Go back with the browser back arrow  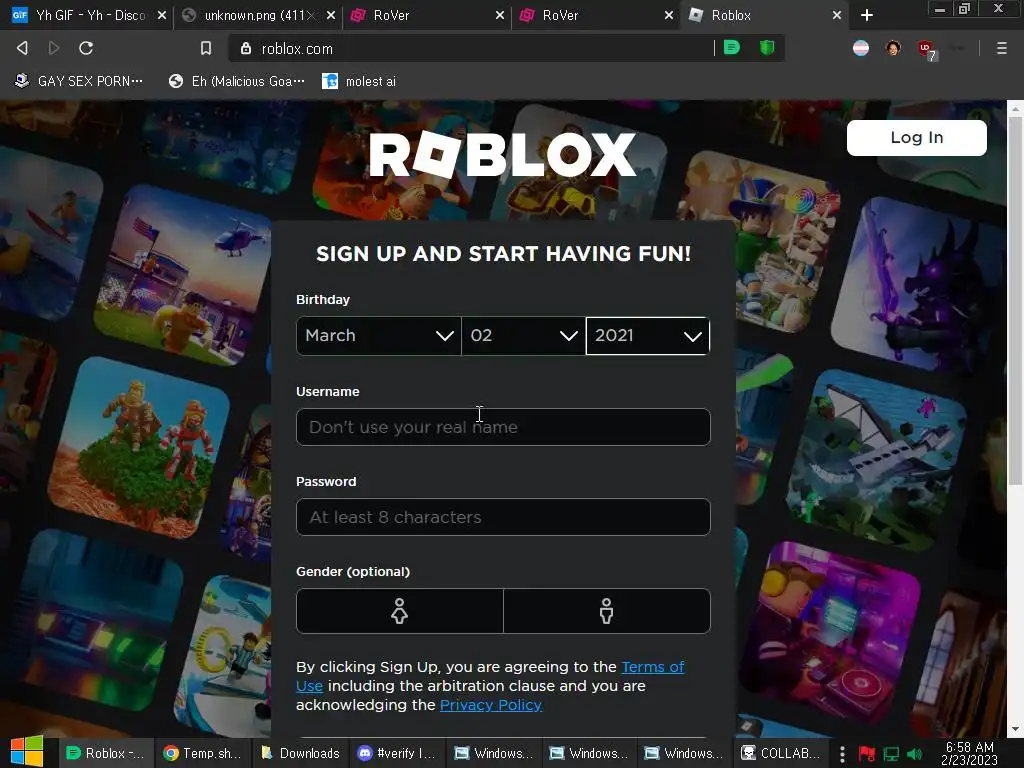[x=22, y=48]
